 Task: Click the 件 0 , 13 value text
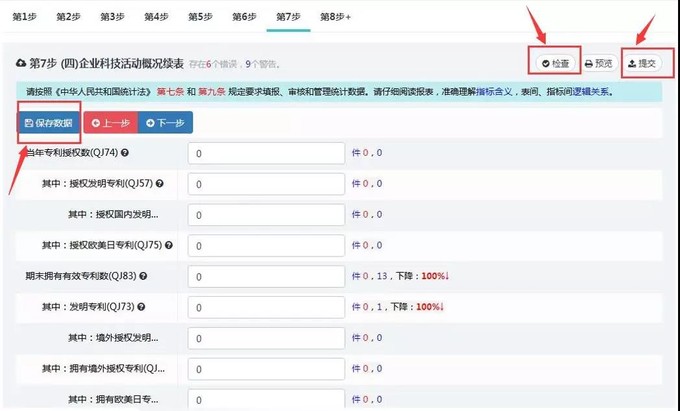369,276
